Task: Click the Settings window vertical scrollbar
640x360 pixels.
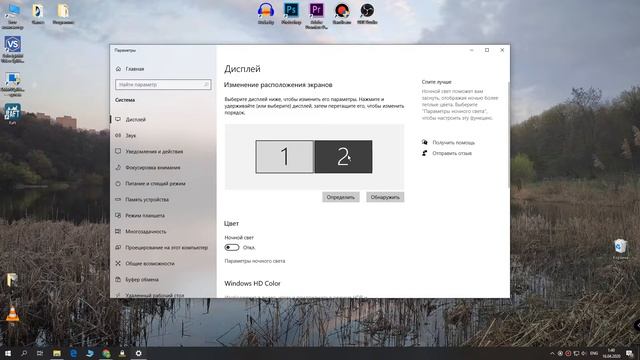Action: coord(509,135)
